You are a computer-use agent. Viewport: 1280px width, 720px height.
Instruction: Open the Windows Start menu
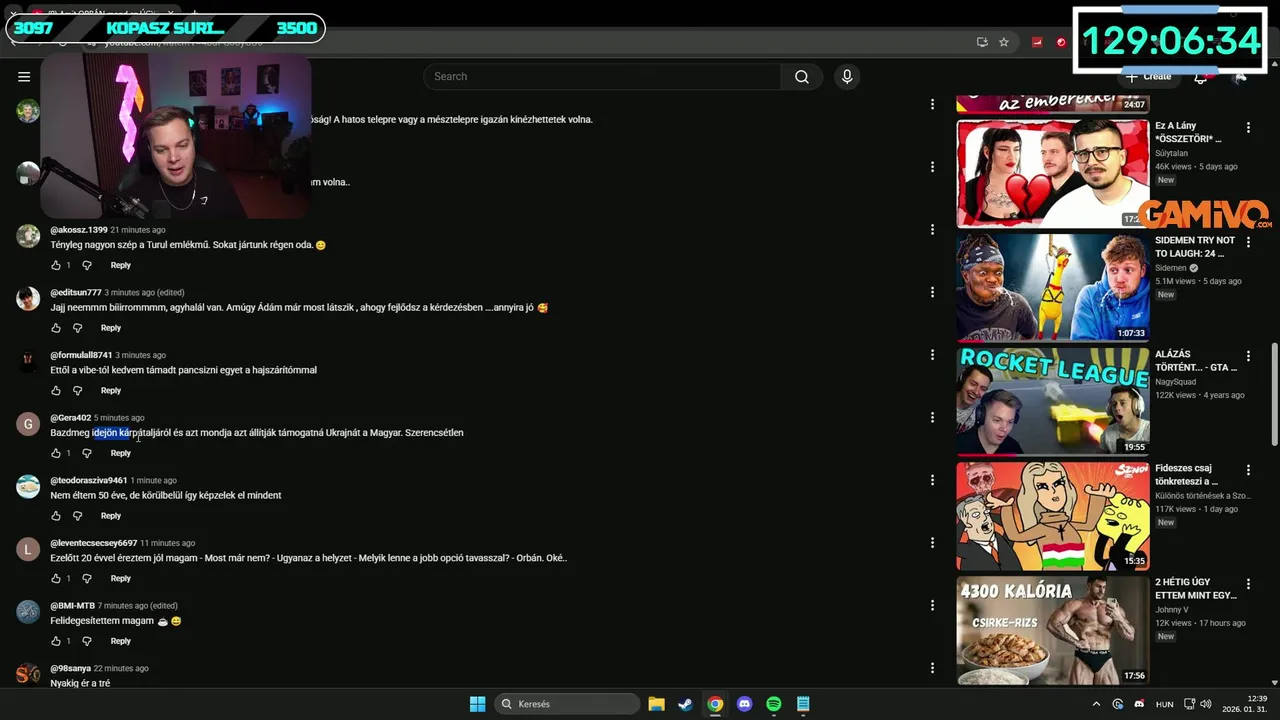(x=478, y=704)
